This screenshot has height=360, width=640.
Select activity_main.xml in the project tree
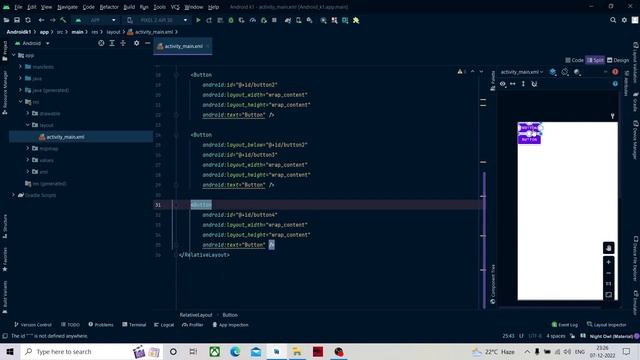pyautogui.click(x=65, y=137)
